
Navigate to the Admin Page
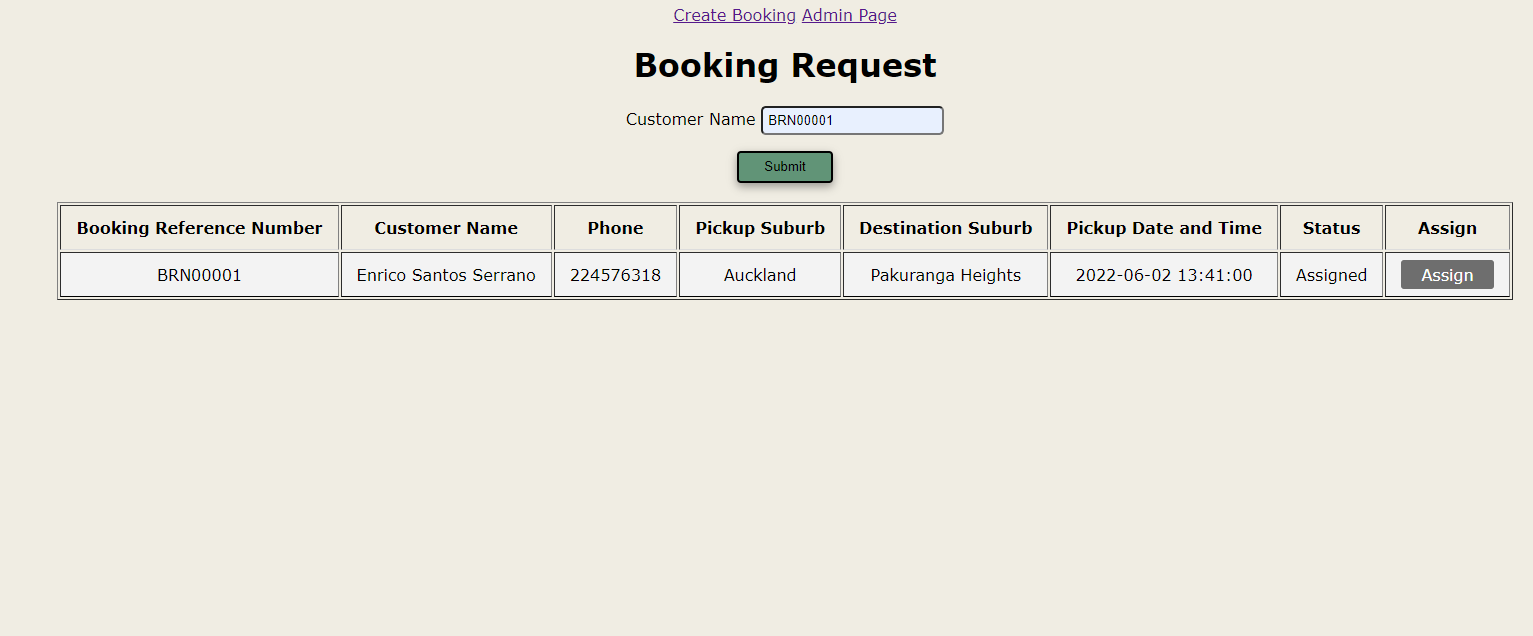(x=848, y=15)
